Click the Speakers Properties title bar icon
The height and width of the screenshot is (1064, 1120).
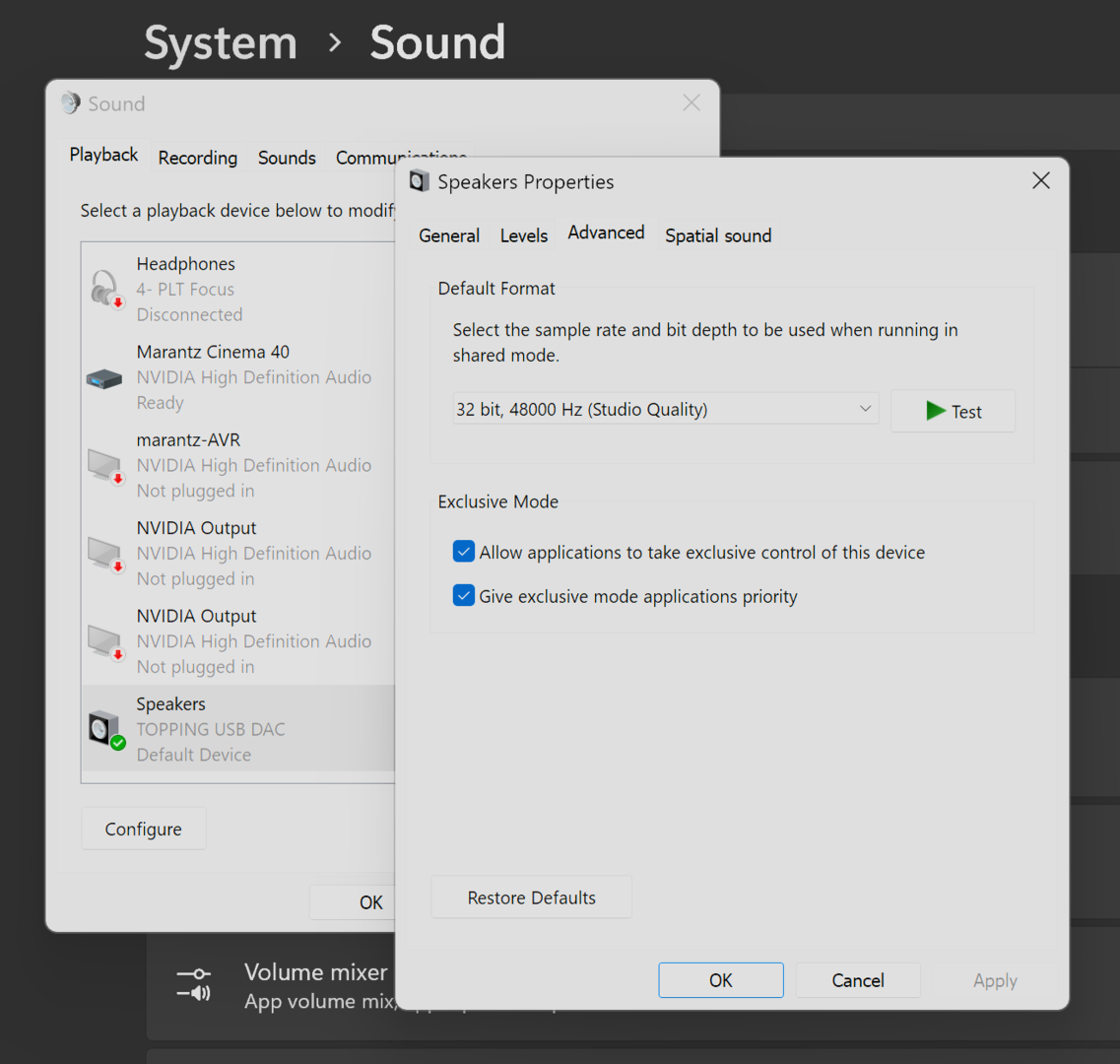coord(420,181)
